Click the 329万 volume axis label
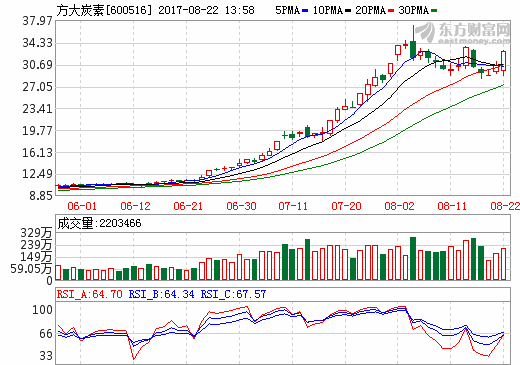Viewport: 520px width, 365px height. tap(36, 233)
